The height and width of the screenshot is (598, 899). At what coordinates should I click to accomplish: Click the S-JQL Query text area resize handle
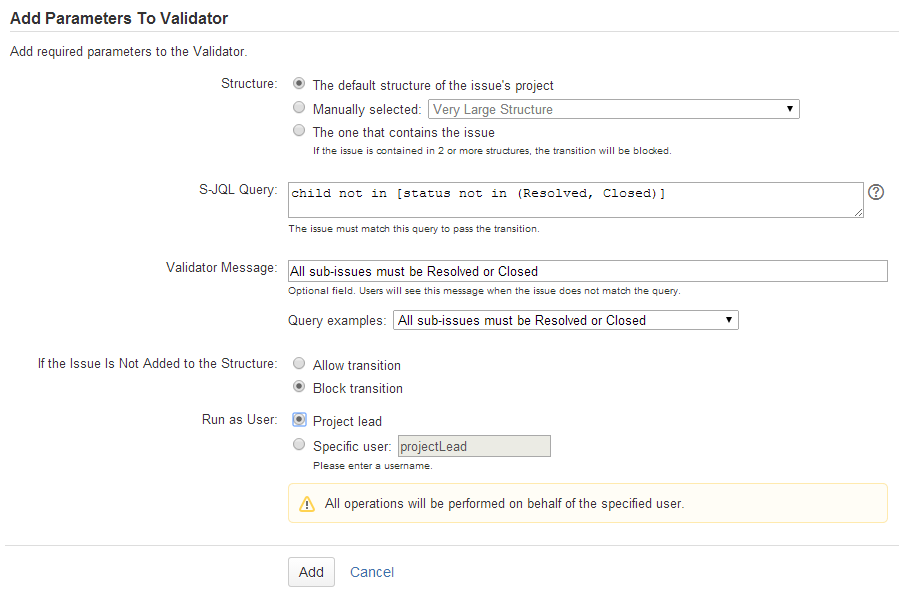pos(859,212)
